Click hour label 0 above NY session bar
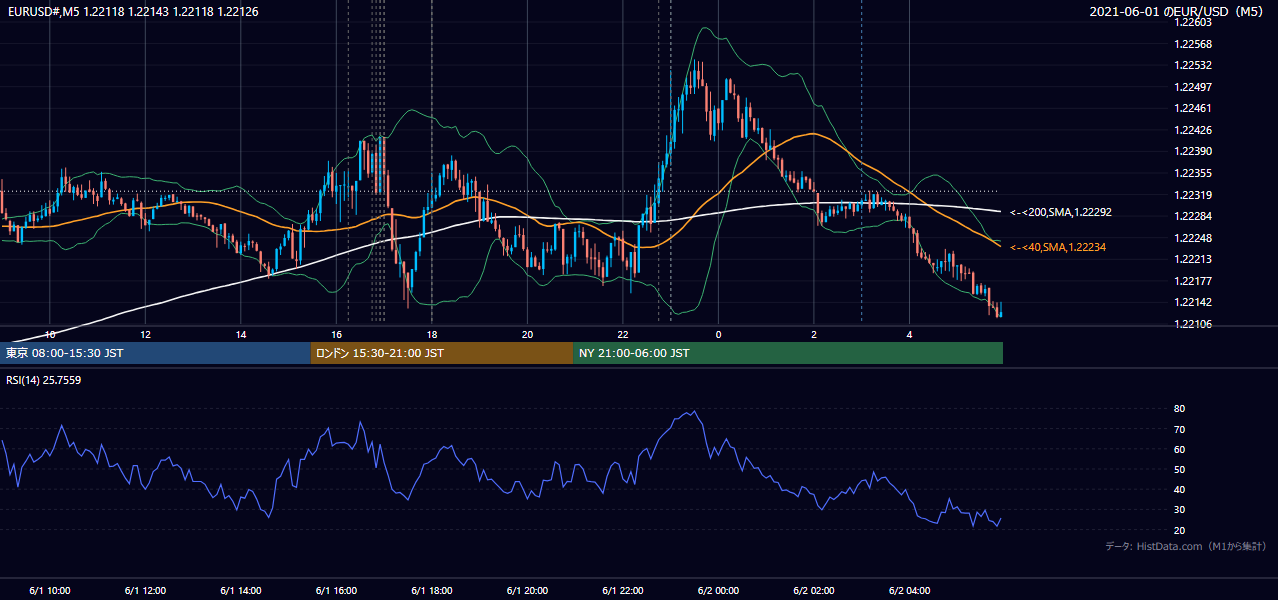Screen dimensions: 1278x600 pos(718,334)
